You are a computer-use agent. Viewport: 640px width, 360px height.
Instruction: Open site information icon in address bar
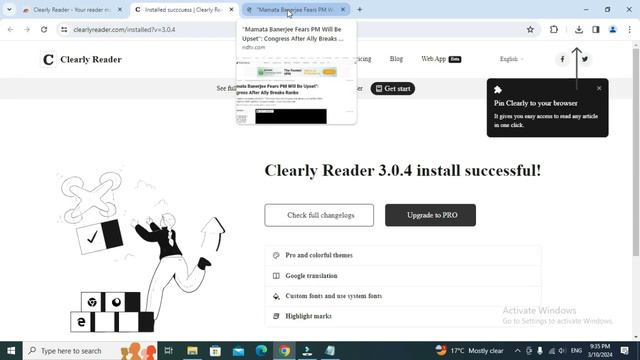[x=64, y=29]
